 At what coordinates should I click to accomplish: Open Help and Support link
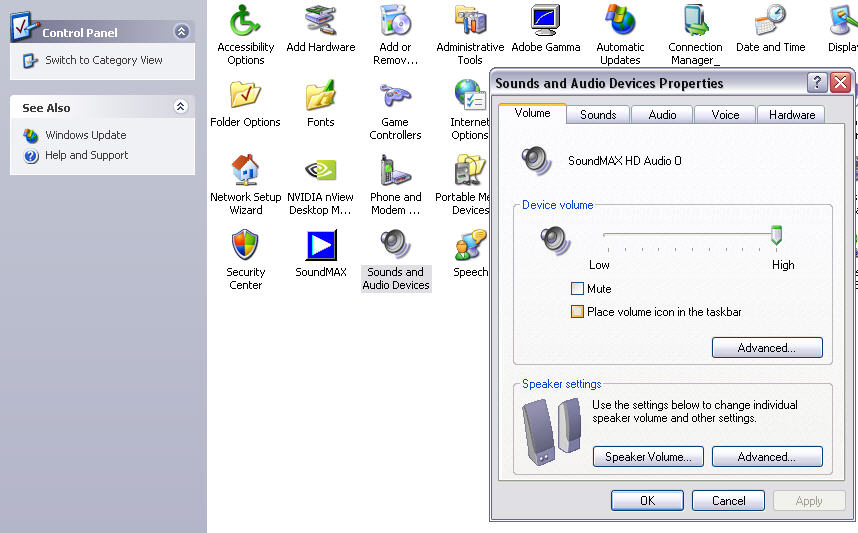(x=86, y=155)
